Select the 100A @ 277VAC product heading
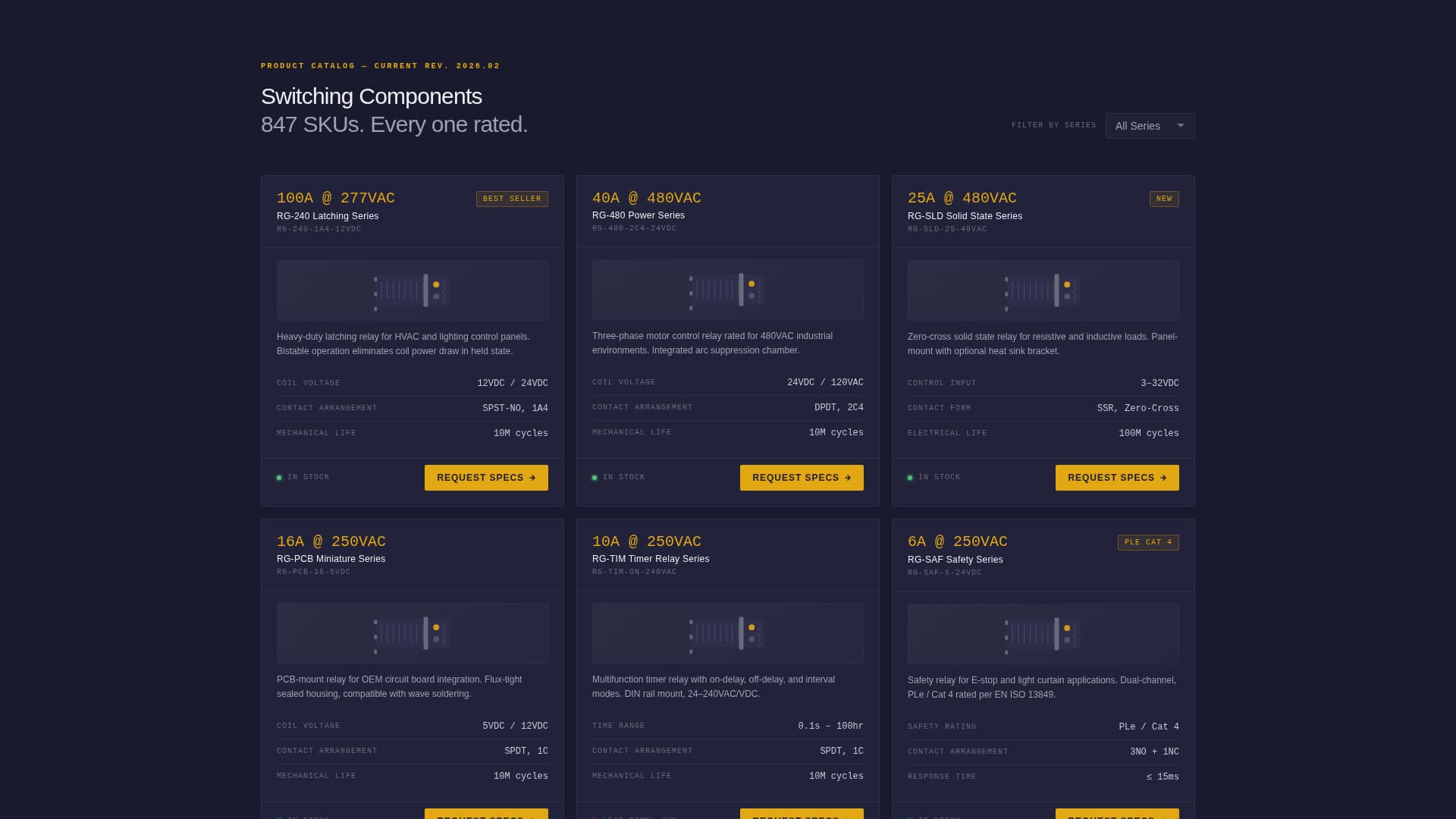 [335, 198]
